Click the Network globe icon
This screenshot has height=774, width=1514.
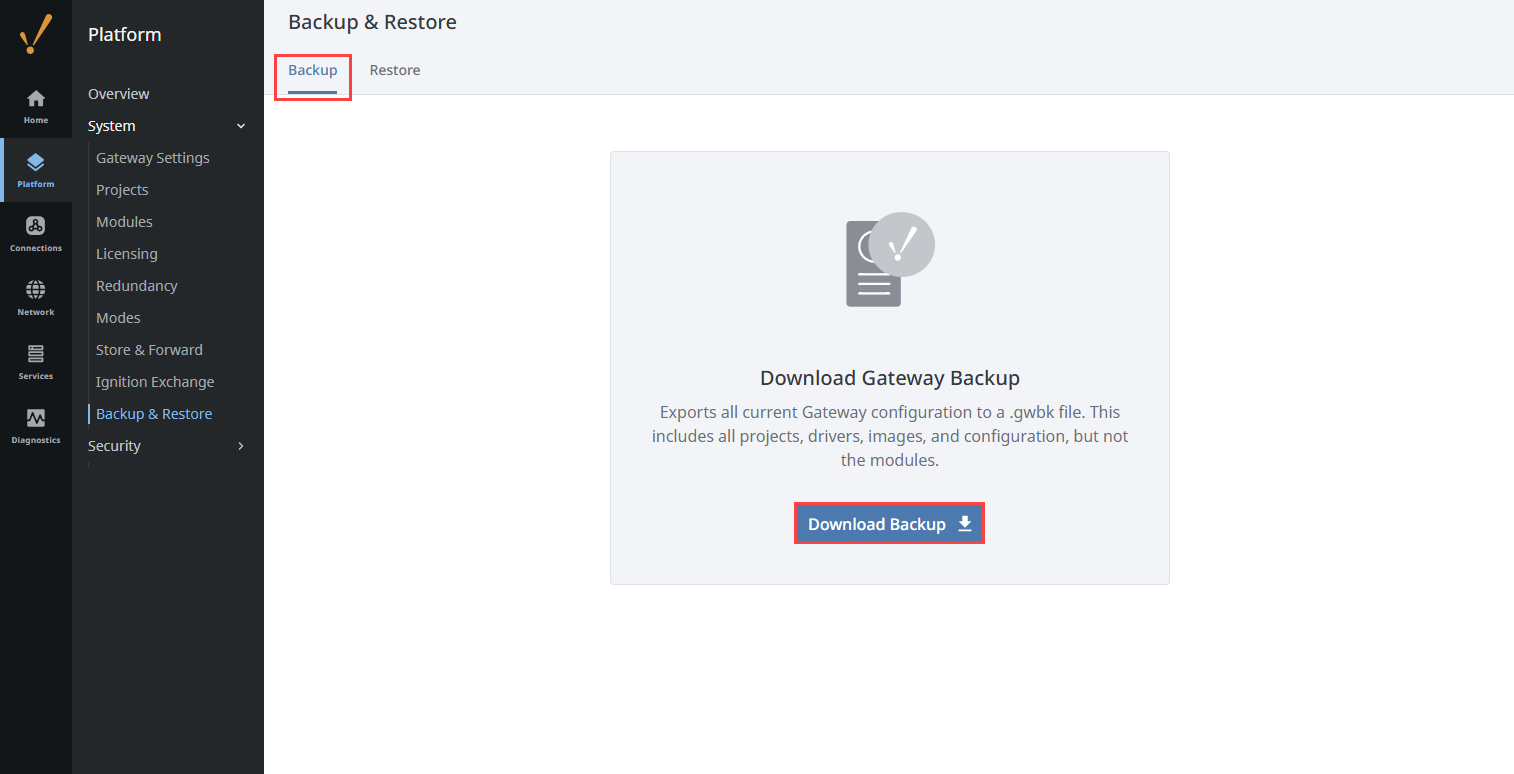pyautogui.click(x=36, y=291)
